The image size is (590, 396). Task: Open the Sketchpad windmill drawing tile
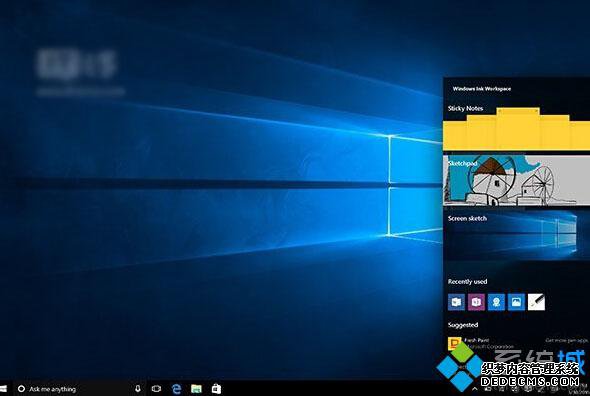[x=516, y=180]
